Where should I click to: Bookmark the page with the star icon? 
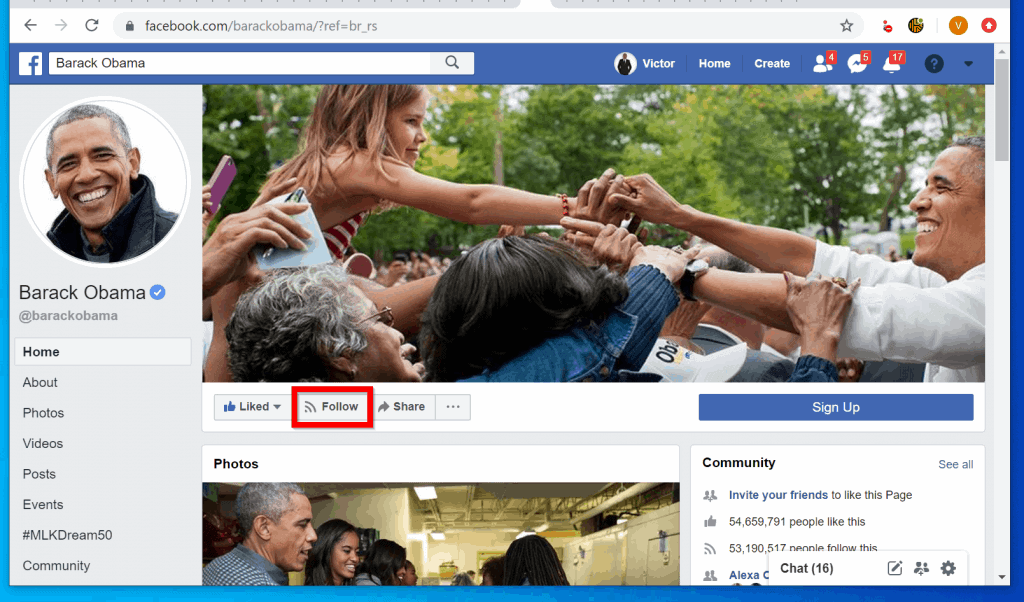[846, 25]
